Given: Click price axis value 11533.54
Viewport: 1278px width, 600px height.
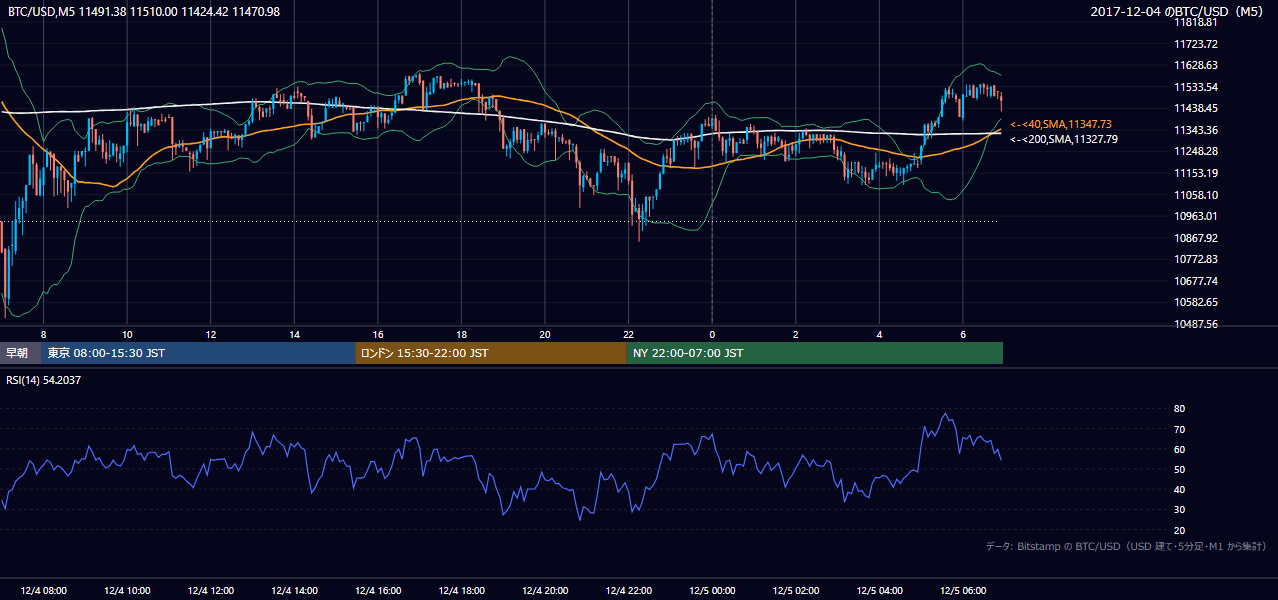Looking at the screenshot, I should [1196, 87].
